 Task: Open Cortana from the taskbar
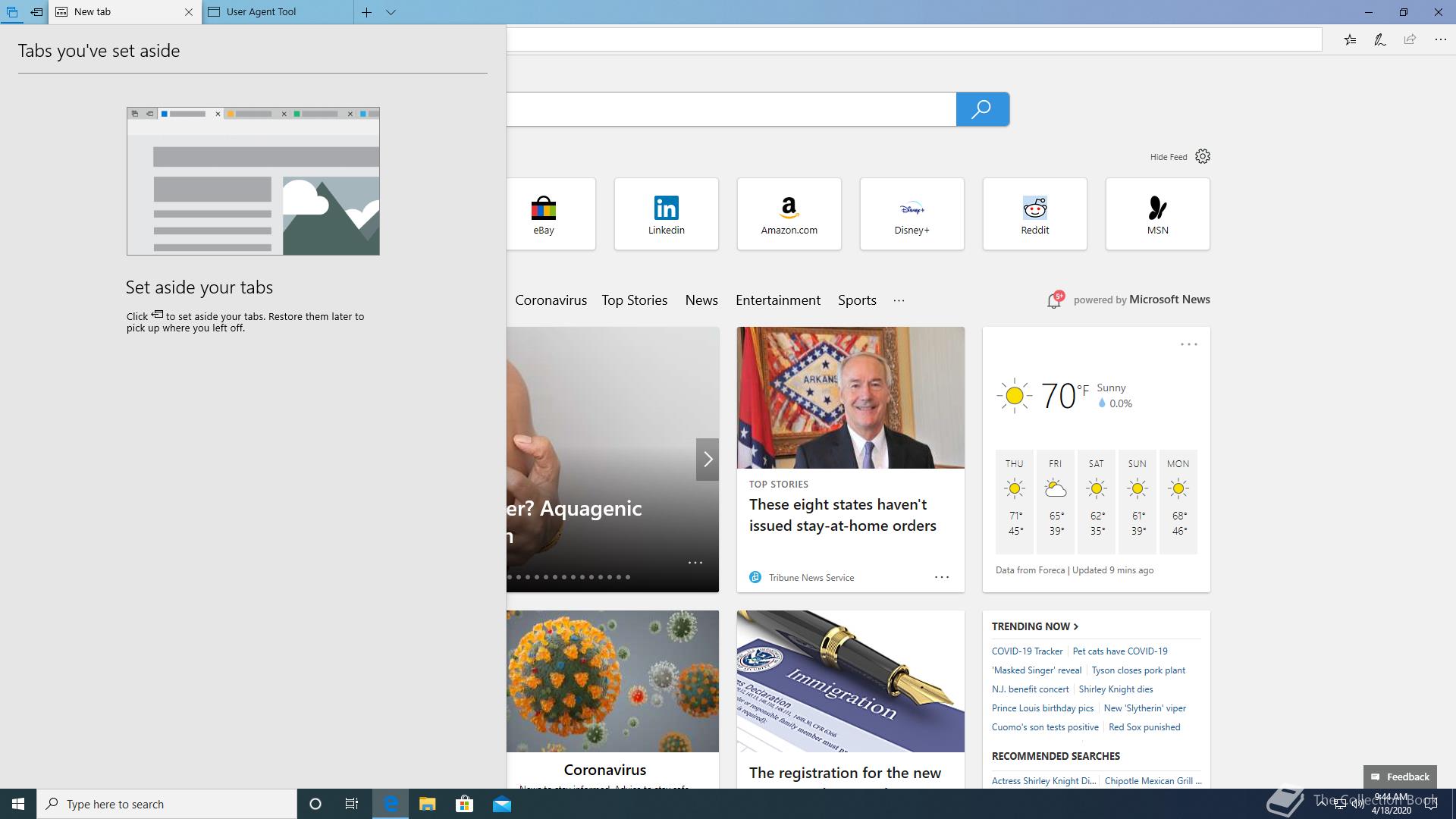(315, 804)
